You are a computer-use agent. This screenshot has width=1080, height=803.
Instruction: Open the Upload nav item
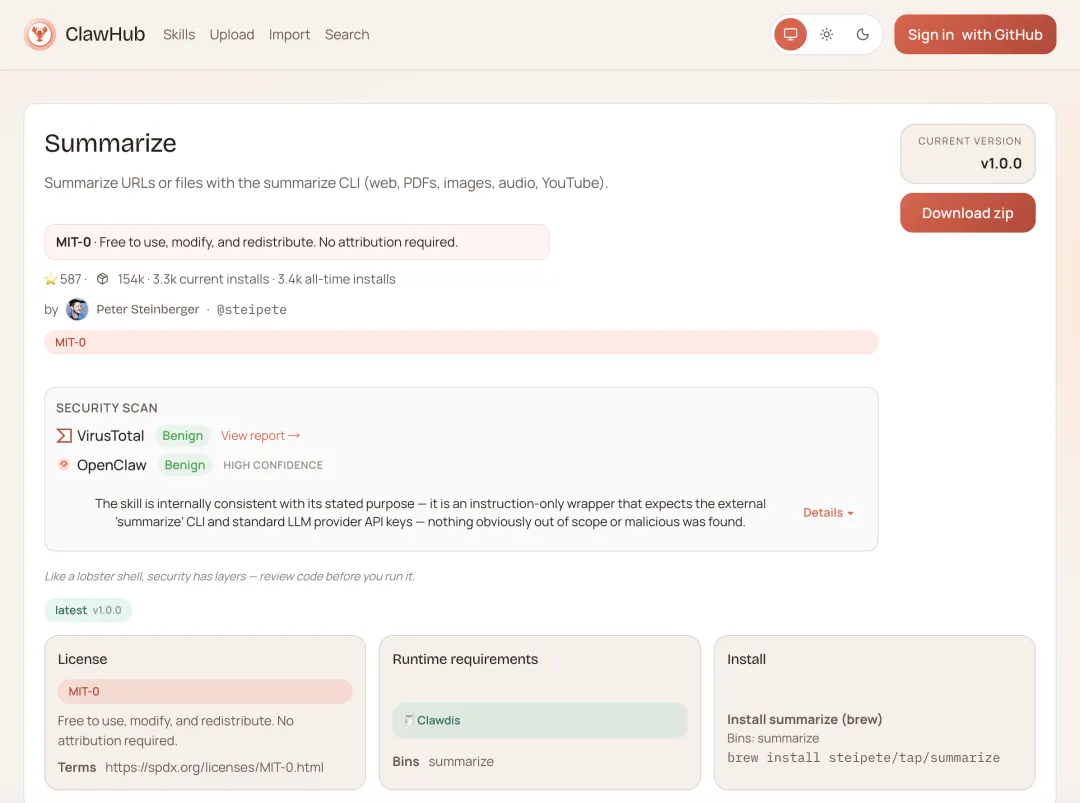232,34
